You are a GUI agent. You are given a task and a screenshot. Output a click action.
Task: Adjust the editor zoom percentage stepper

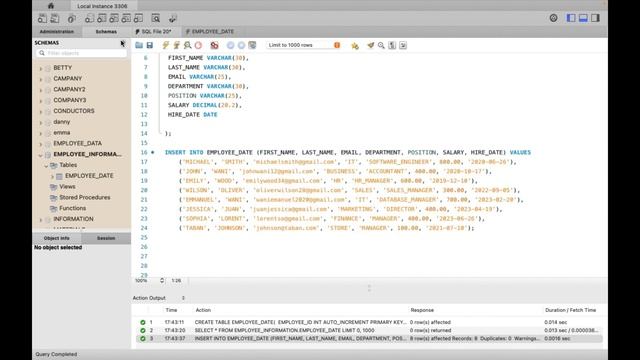[x=162, y=280]
